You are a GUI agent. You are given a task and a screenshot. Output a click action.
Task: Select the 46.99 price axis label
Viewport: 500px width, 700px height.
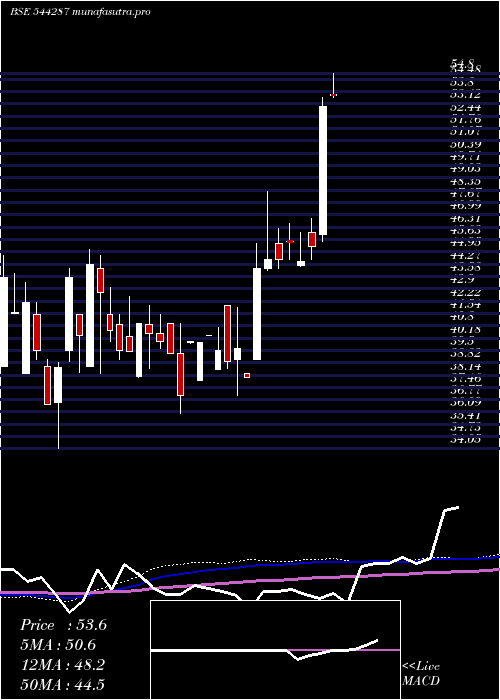pos(465,206)
